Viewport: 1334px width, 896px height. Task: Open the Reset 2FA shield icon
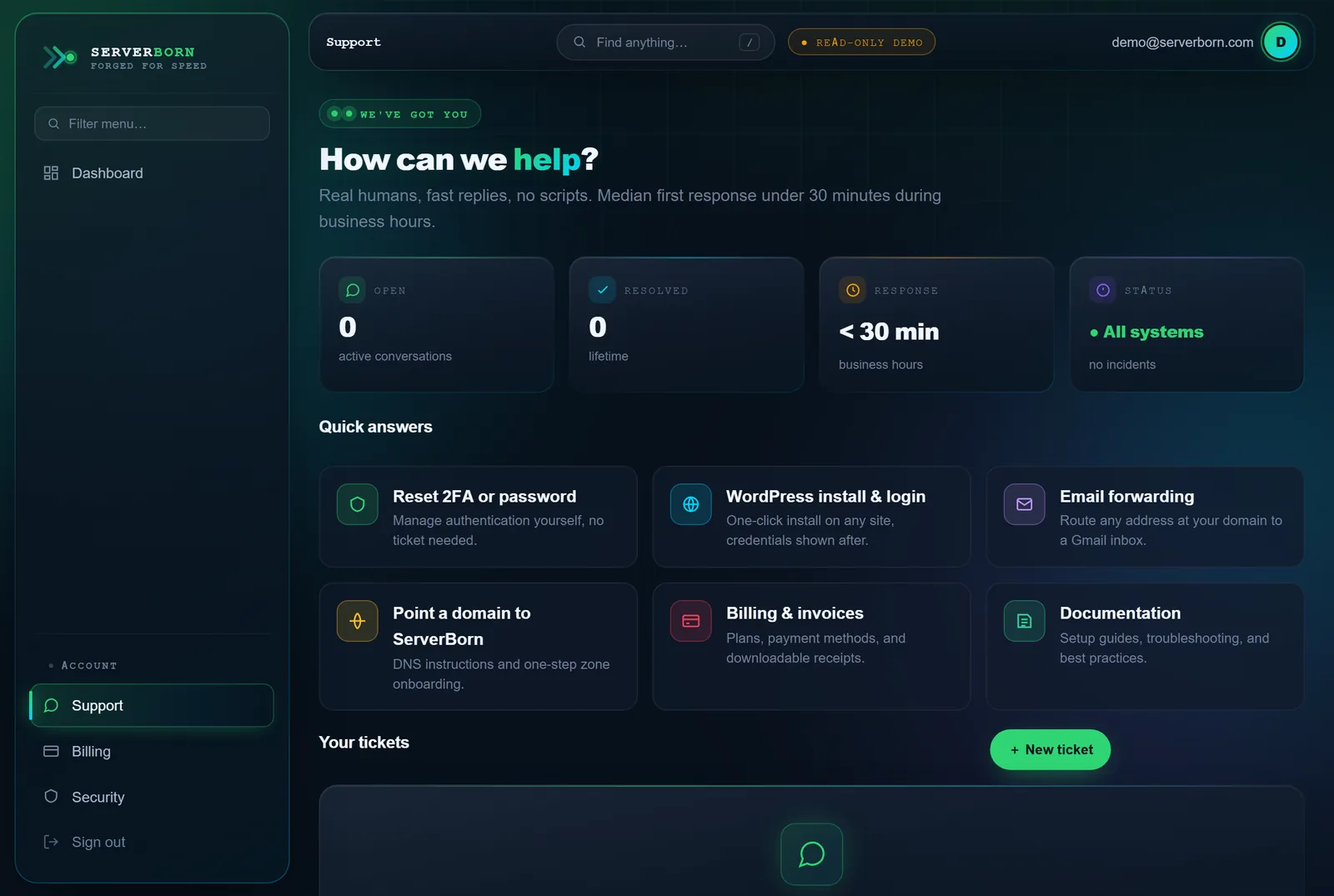point(358,504)
